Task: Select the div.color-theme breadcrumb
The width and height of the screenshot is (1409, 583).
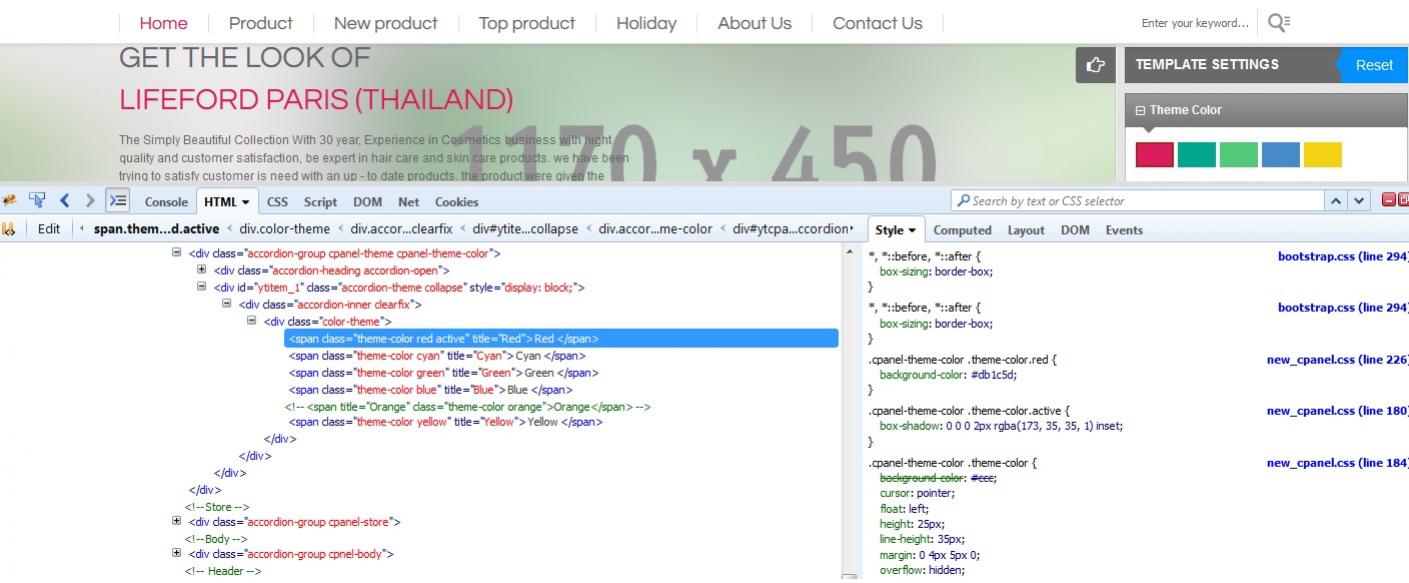Action: [284, 229]
